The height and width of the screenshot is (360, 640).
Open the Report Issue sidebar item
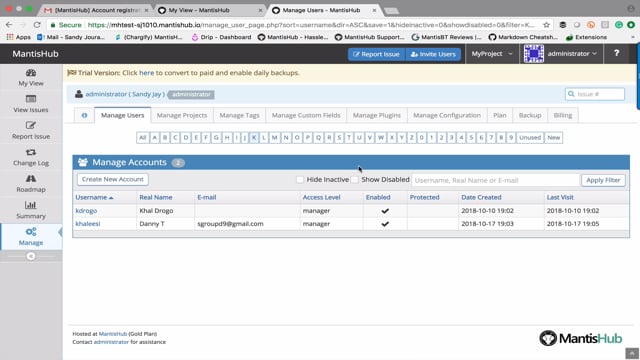click(x=31, y=130)
